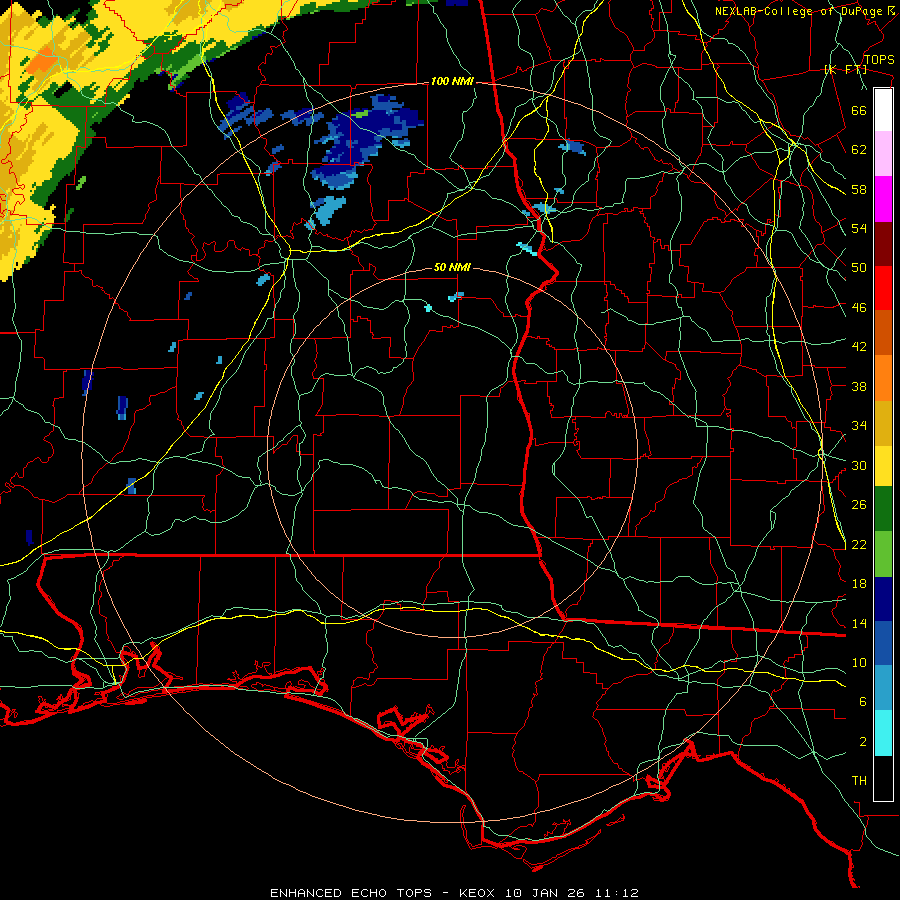Viewport: 900px width, 900px height.
Task: Click the TH threshold label
Action: [x=859, y=781]
